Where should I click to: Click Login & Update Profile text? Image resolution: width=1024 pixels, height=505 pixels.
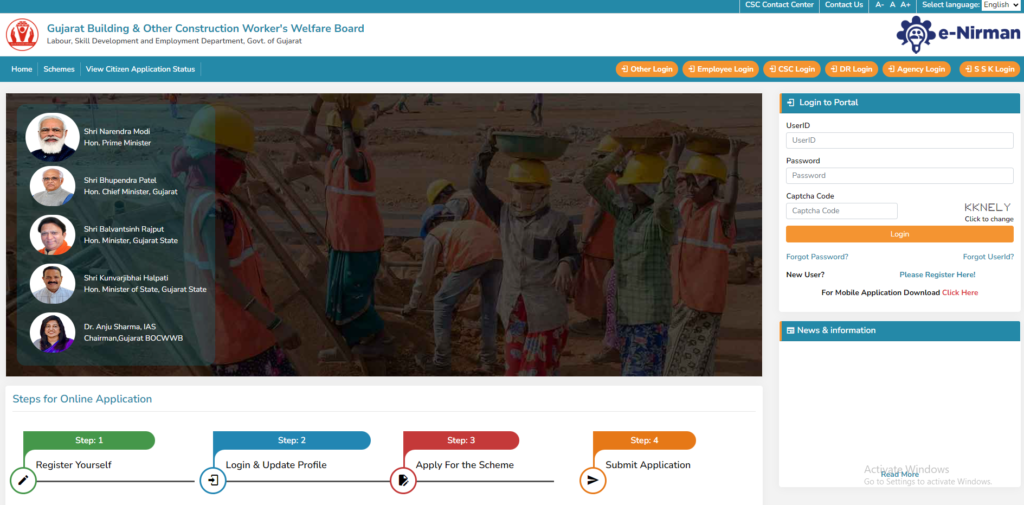(276, 465)
